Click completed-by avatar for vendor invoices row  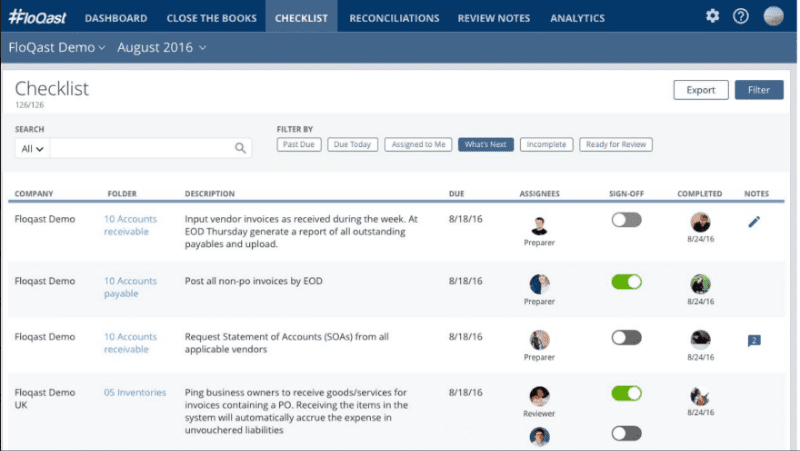(x=700, y=222)
